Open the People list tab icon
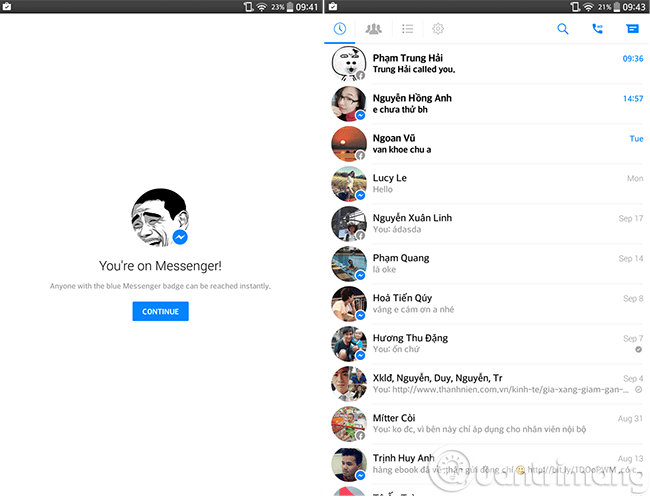The height and width of the screenshot is (497, 650). 407,29
